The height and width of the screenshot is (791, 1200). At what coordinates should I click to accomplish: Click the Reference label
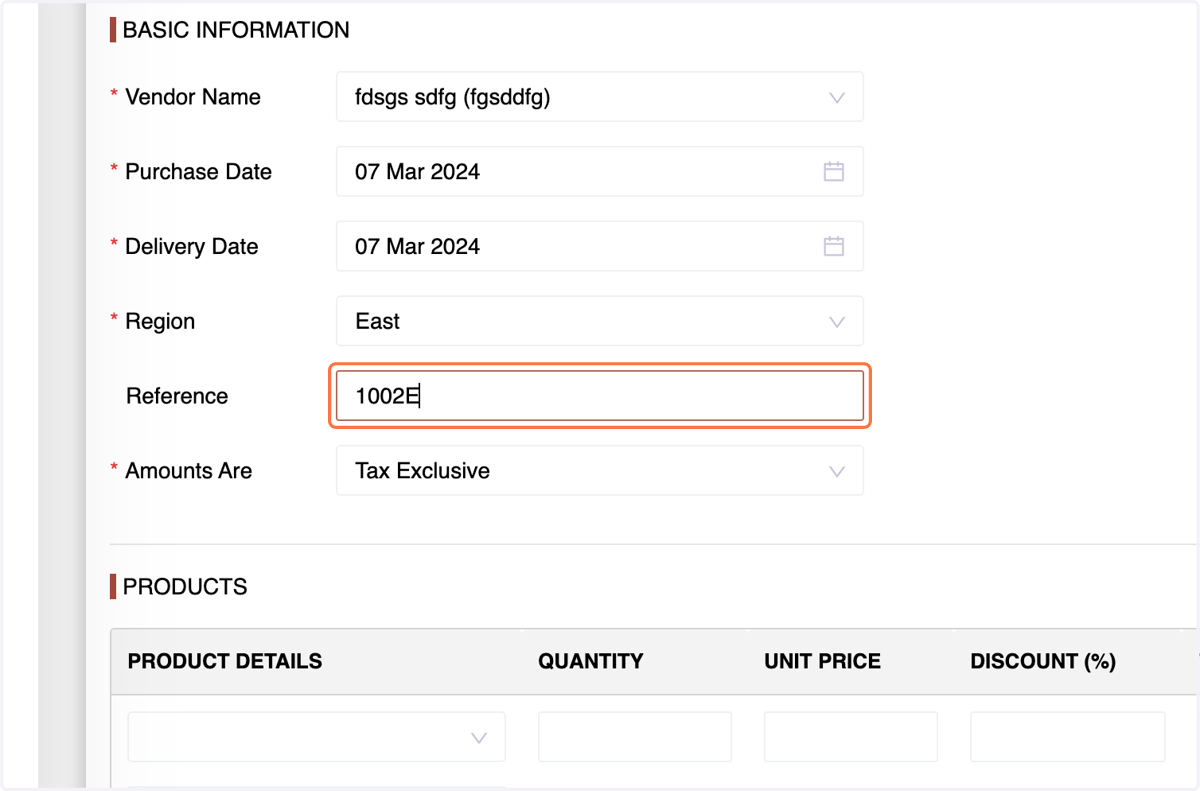[177, 396]
